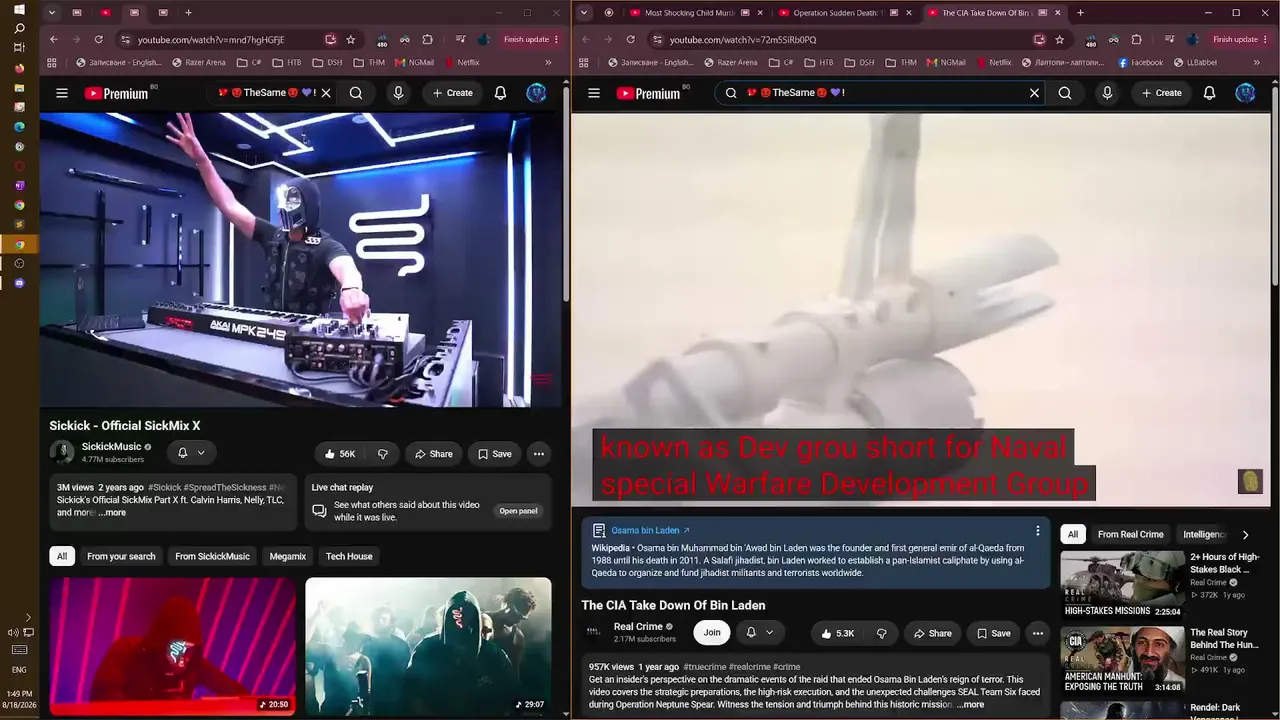Like the Sickick SickMix X video
The height and width of the screenshot is (720, 1280).
pyautogui.click(x=339, y=454)
